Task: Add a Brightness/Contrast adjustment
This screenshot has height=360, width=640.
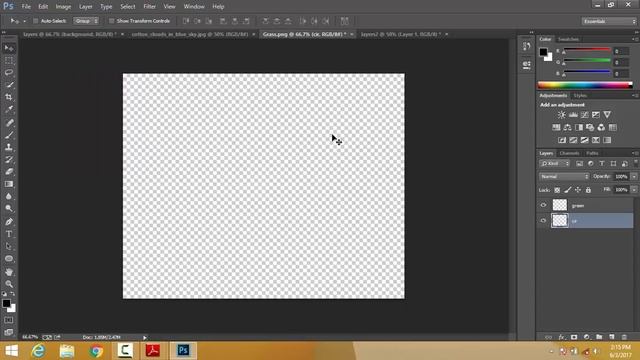Action: [x=562, y=115]
